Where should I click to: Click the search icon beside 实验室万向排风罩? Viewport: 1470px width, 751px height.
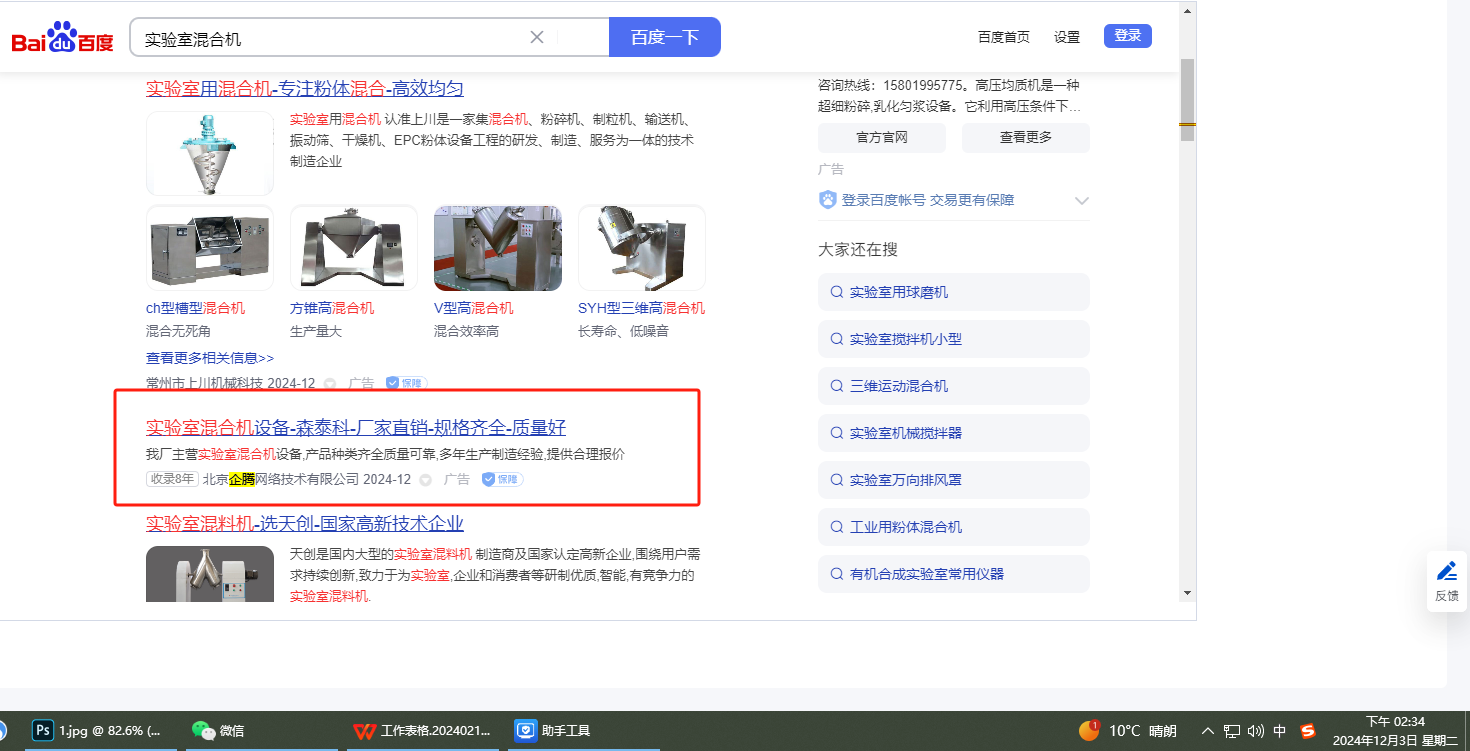[x=836, y=480]
